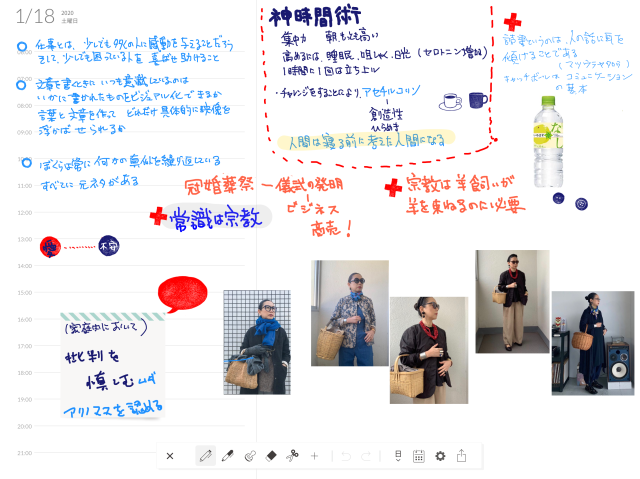This screenshot has height=479, width=640.
Task: Tap the 12:00 timeline label
Action: coord(24,213)
